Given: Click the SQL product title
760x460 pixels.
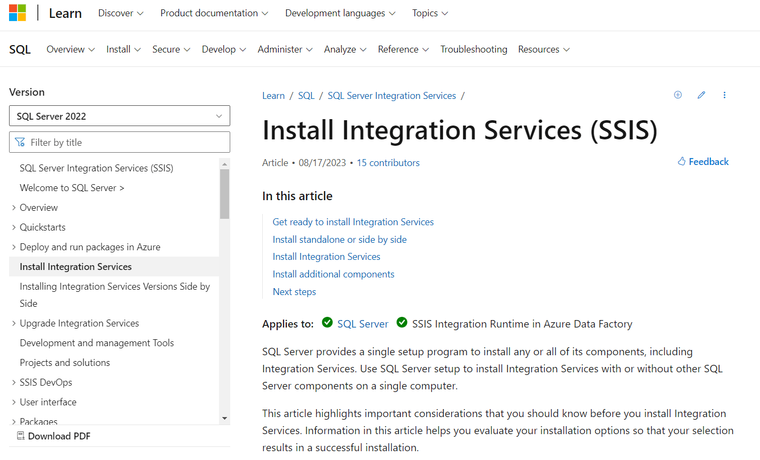Looking at the screenshot, I should (20, 49).
